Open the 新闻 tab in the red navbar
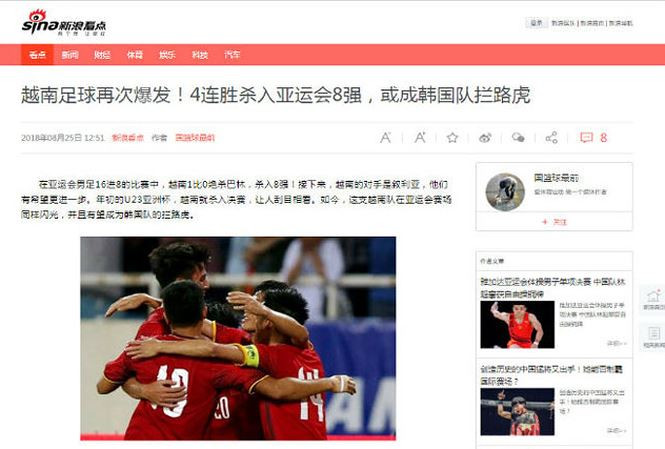The width and height of the screenshot is (665, 449). [x=70, y=55]
